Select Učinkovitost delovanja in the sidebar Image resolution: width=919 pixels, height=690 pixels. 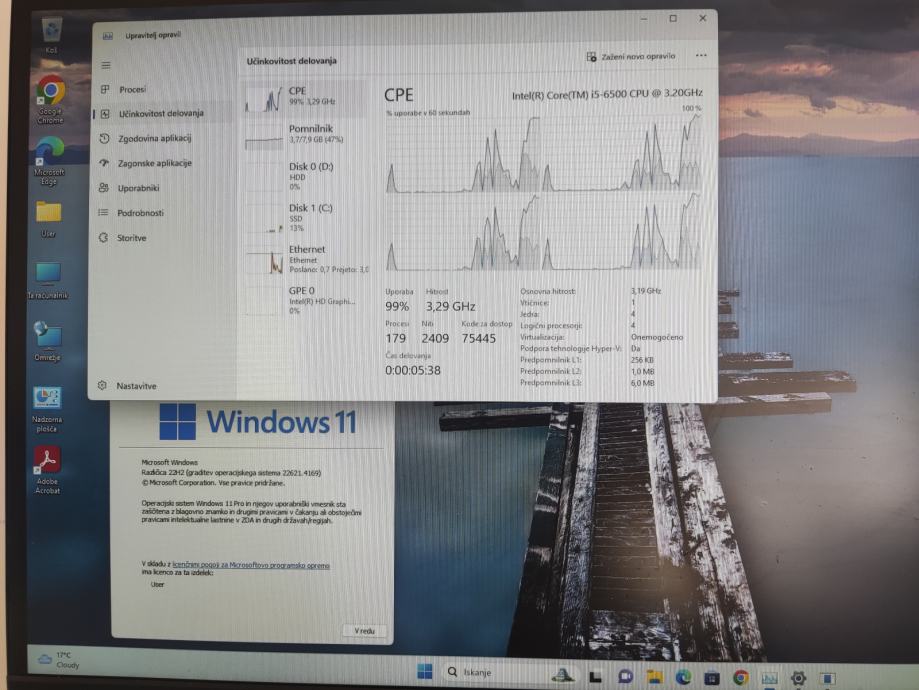[x=161, y=114]
